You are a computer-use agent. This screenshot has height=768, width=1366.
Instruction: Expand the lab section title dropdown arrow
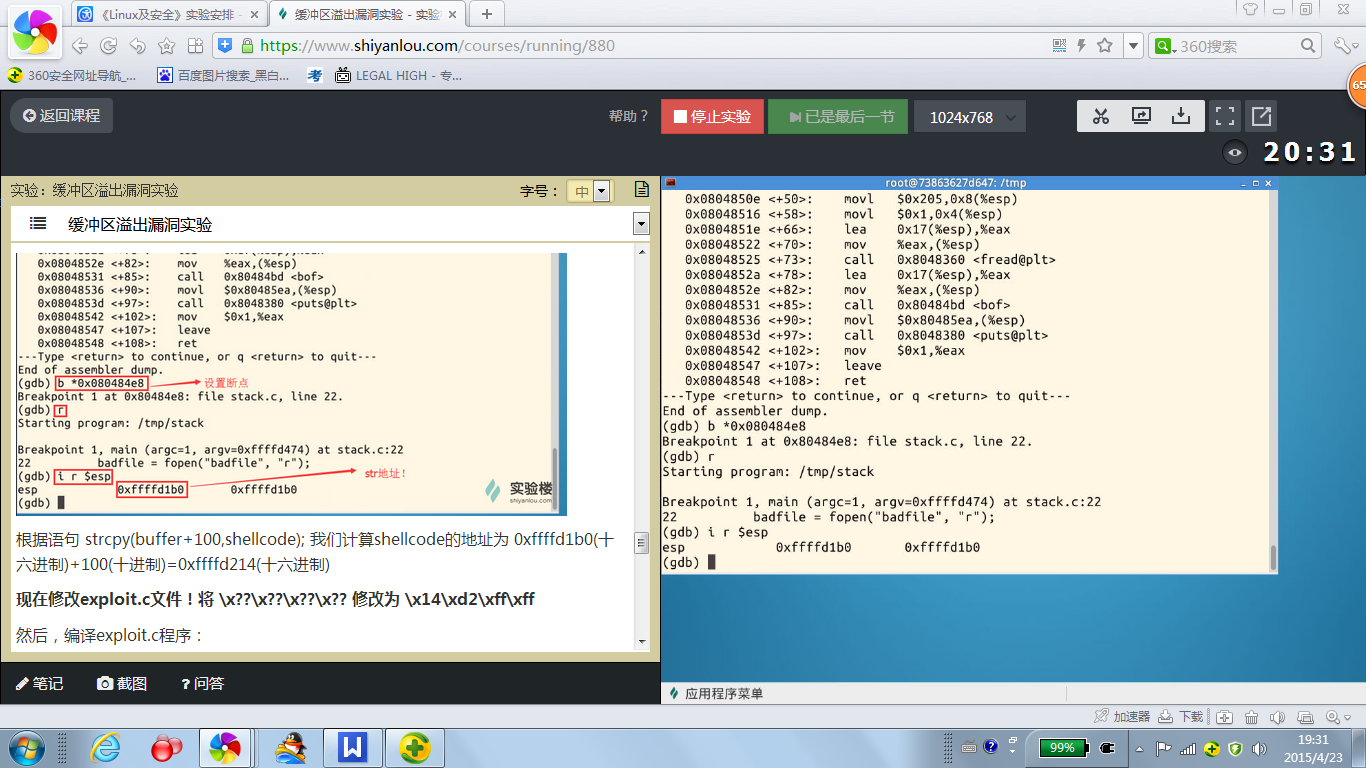tap(641, 224)
